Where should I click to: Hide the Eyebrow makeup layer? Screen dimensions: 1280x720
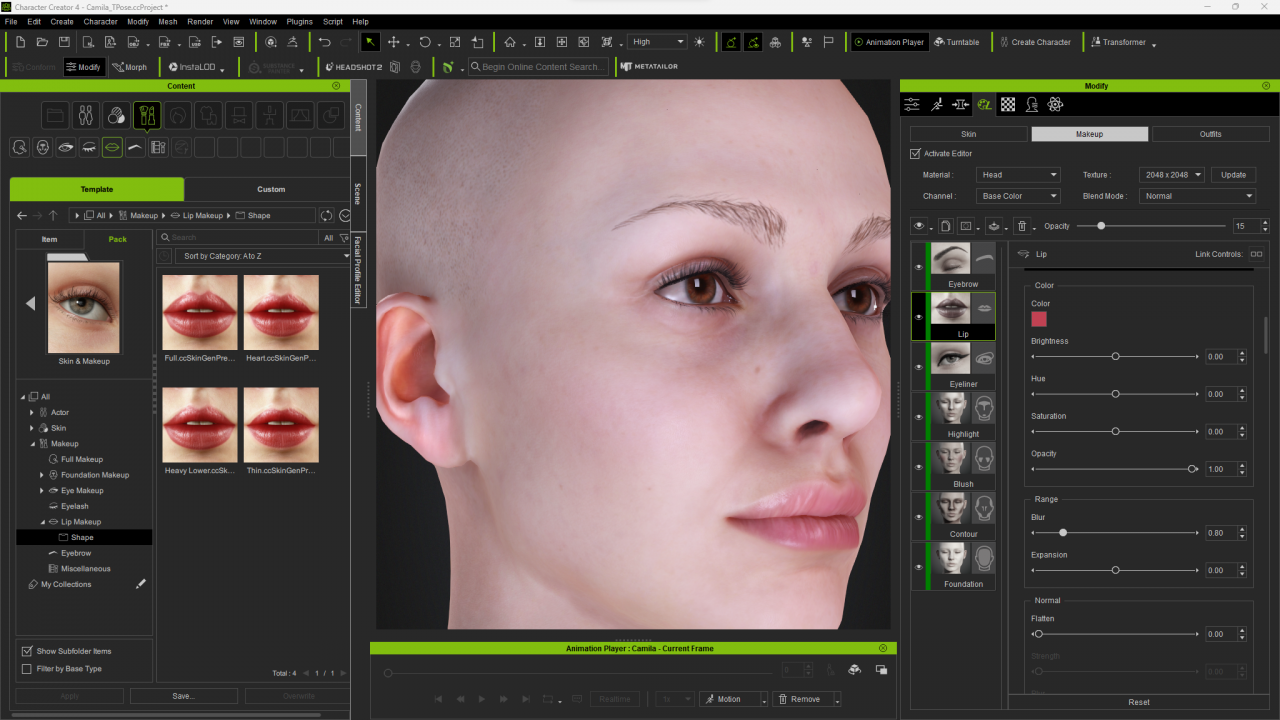click(x=918, y=267)
